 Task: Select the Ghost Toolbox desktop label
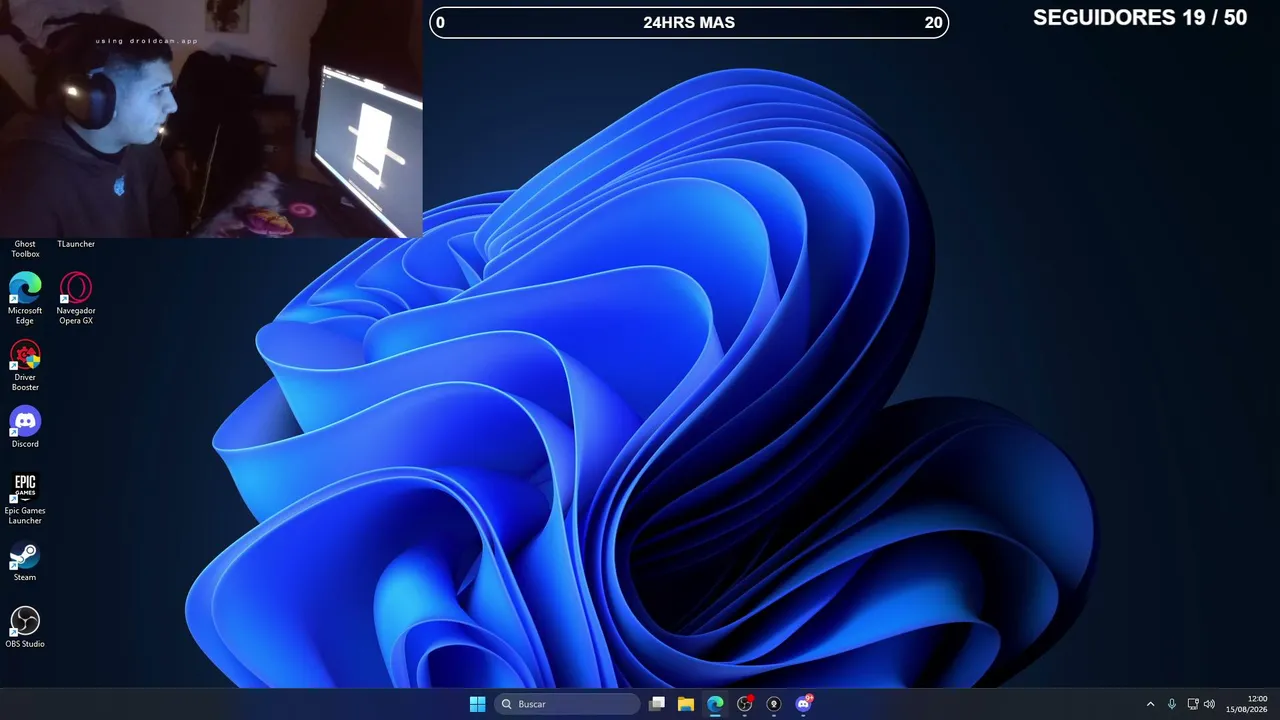point(25,249)
